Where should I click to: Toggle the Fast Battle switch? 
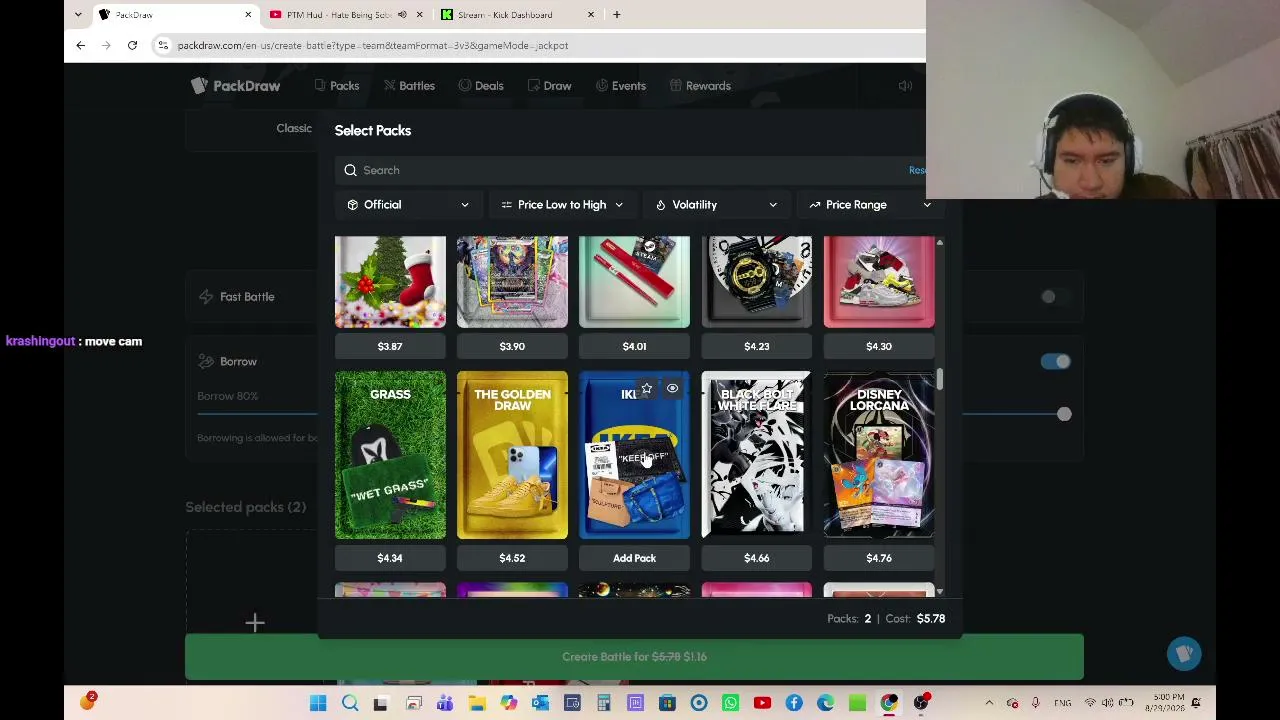click(x=1054, y=297)
